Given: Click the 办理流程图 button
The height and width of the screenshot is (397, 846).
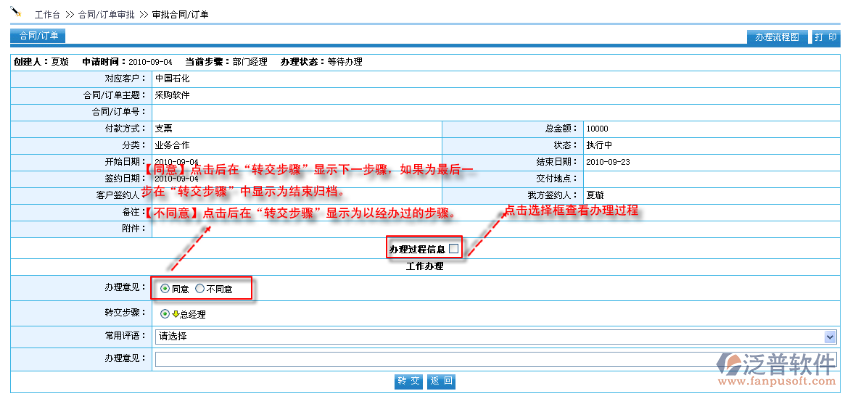Looking at the screenshot, I should [x=777, y=37].
